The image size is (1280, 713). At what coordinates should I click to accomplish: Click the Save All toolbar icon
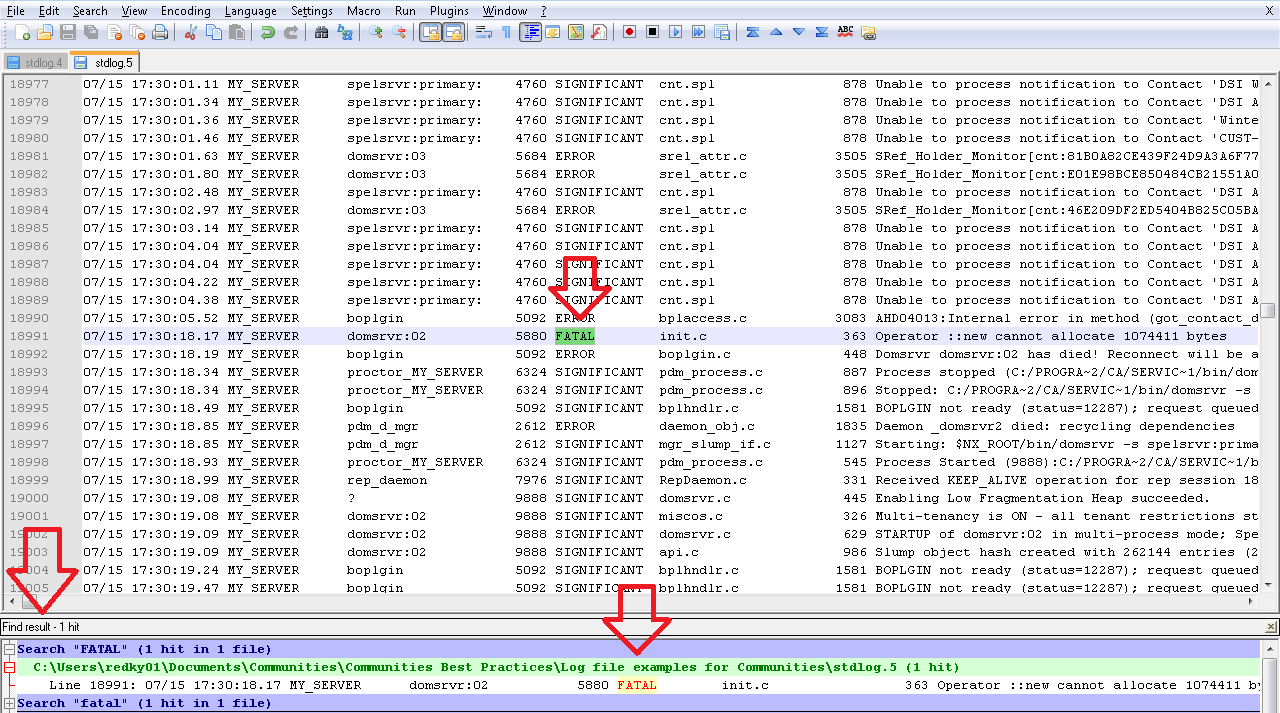90,32
